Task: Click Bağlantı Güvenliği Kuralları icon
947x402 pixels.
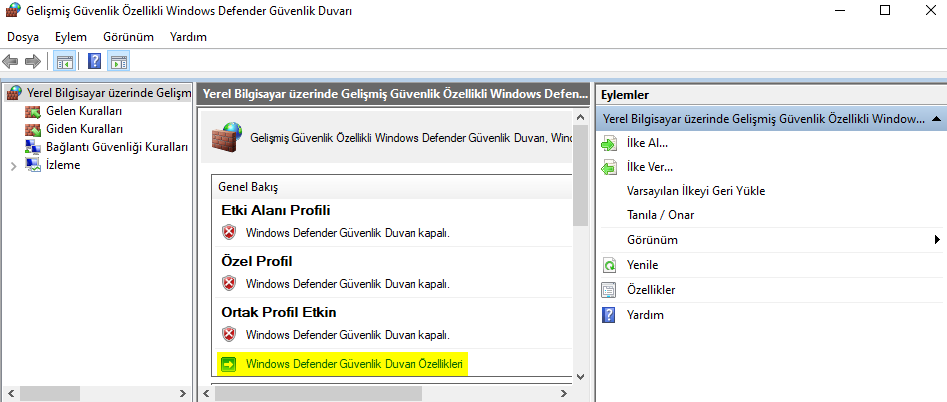Action: click(33, 147)
